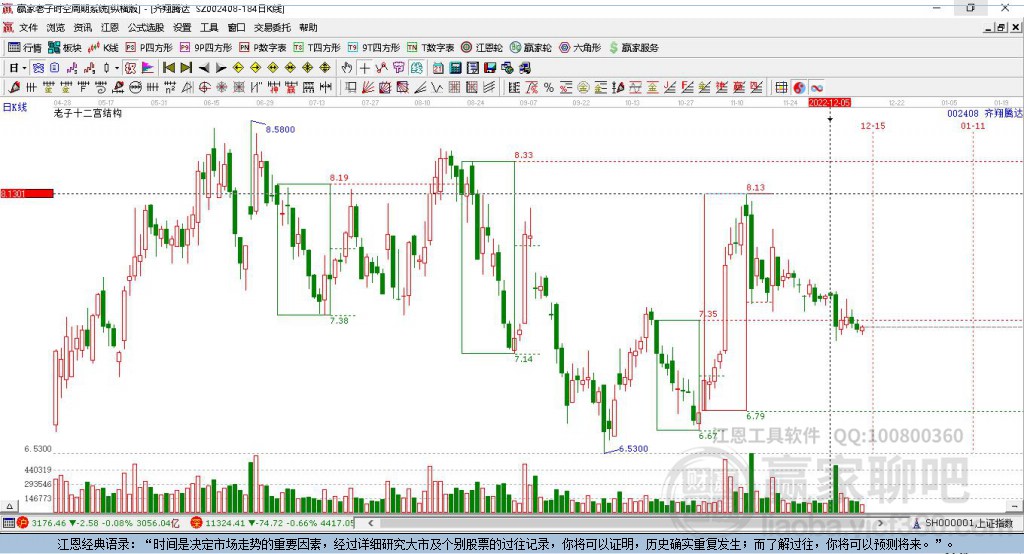The image size is (1024, 554).
Task: Select the circled crosshair target tool
Action: 204,88
